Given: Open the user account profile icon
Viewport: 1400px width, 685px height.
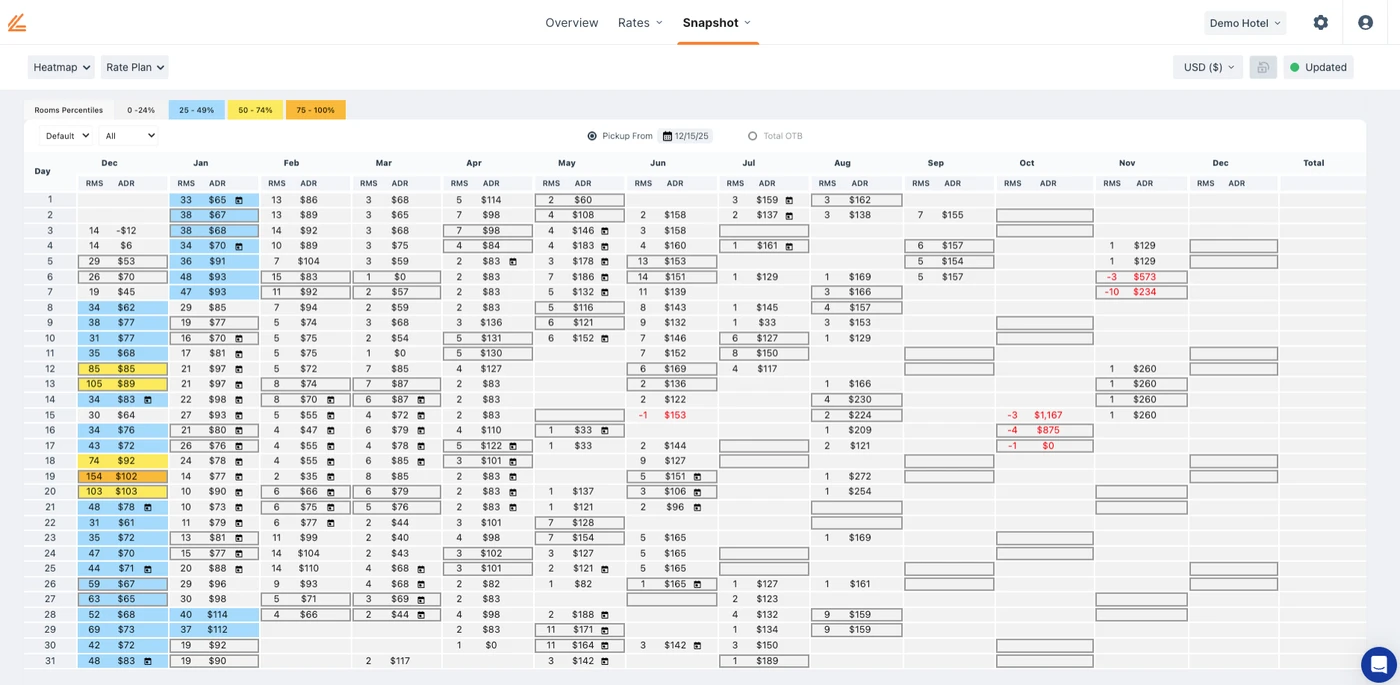Looking at the screenshot, I should pos(1365,21).
